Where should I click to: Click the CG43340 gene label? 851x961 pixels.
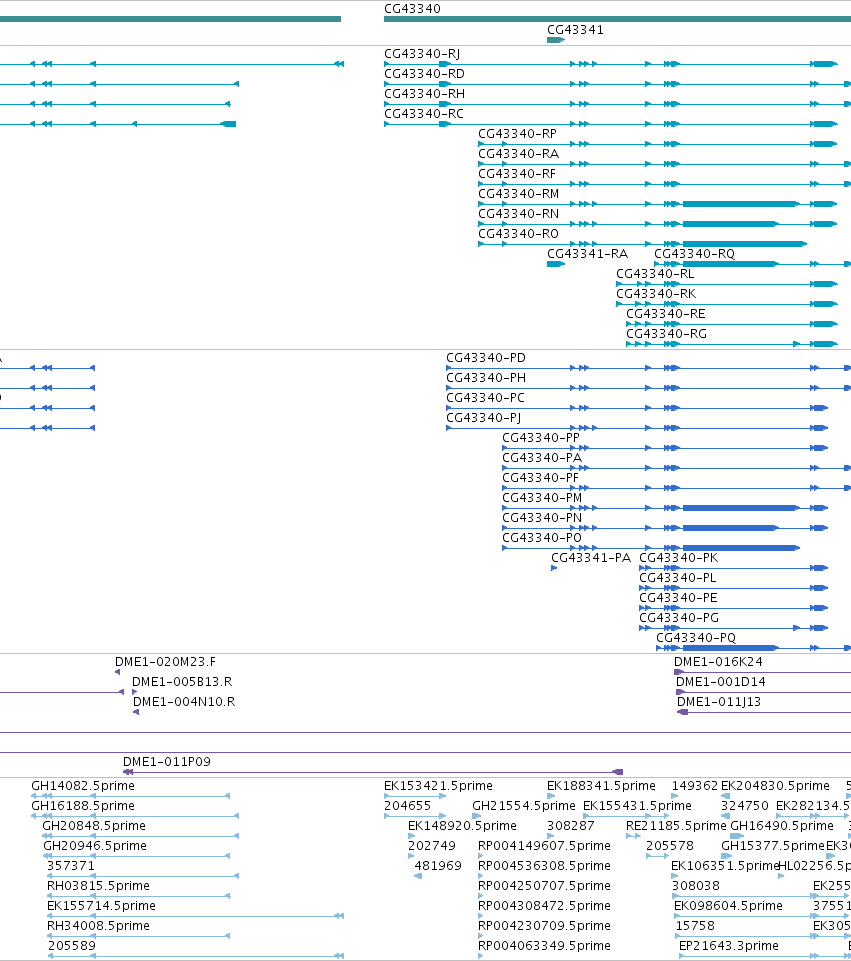point(412,9)
